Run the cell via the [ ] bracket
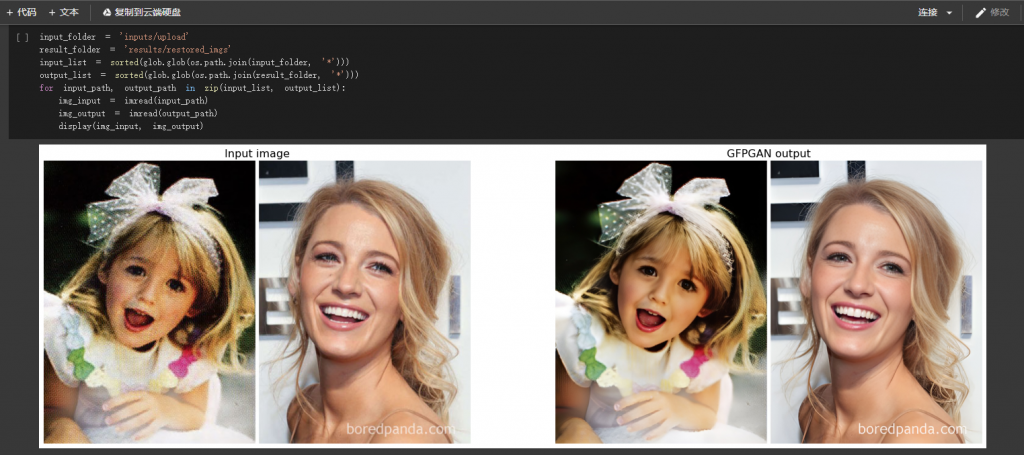This screenshot has height=455, width=1024. [x=22, y=38]
